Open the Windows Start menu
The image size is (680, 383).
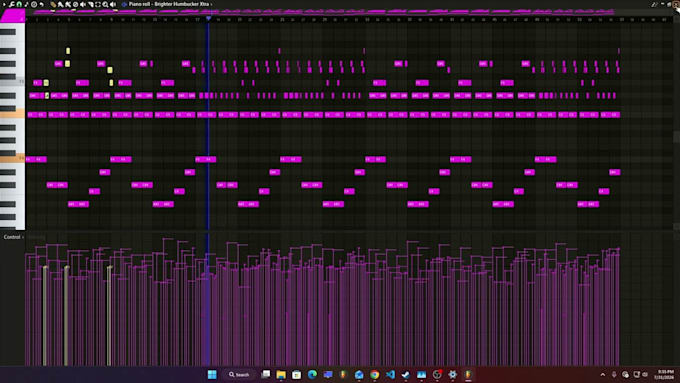tap(212, 375)
